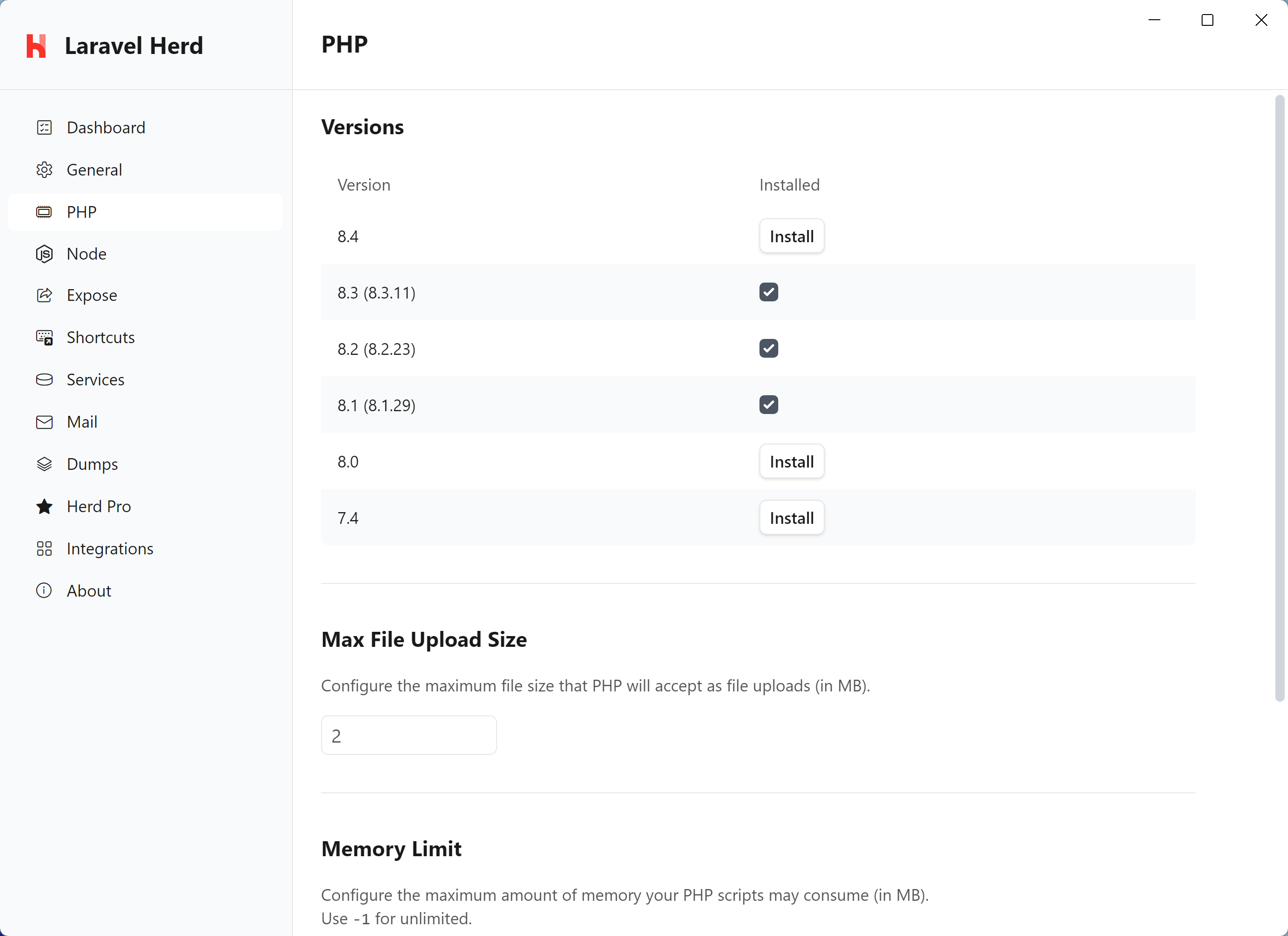Viewport: 1288px width, 936px height.
Task: Open the Dumps section
Action: [93, 463]
